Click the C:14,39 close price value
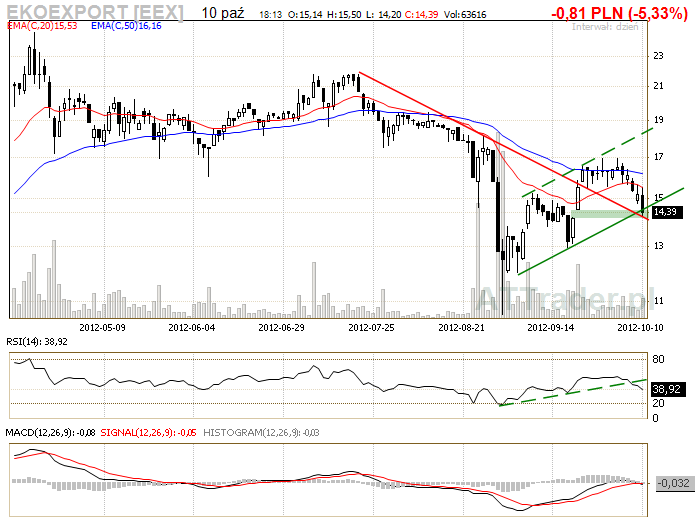This screenshot has width=700, height=522. point(421,15)
